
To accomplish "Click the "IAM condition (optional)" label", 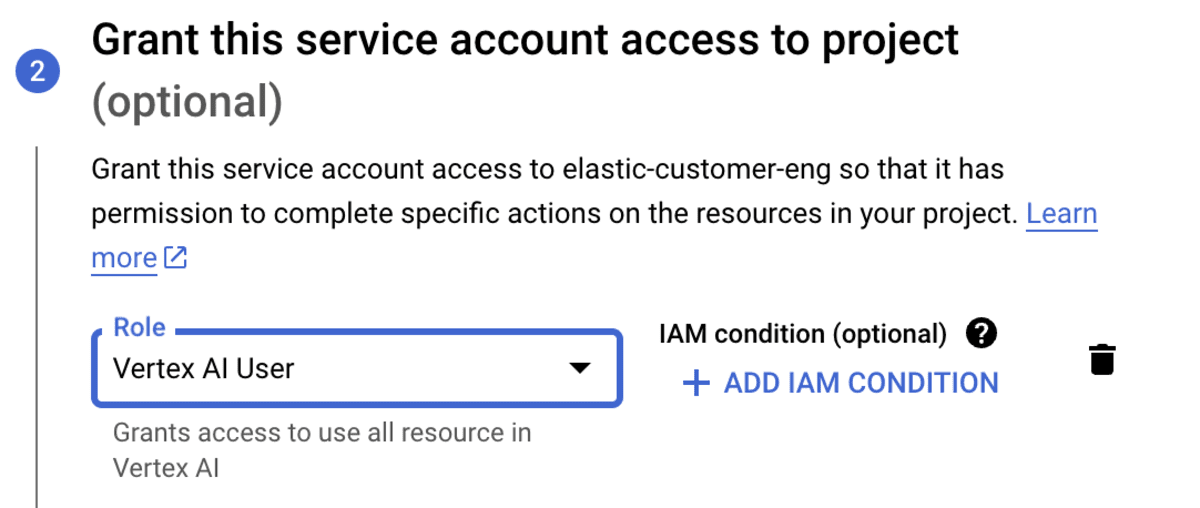I will pos(802,334).
